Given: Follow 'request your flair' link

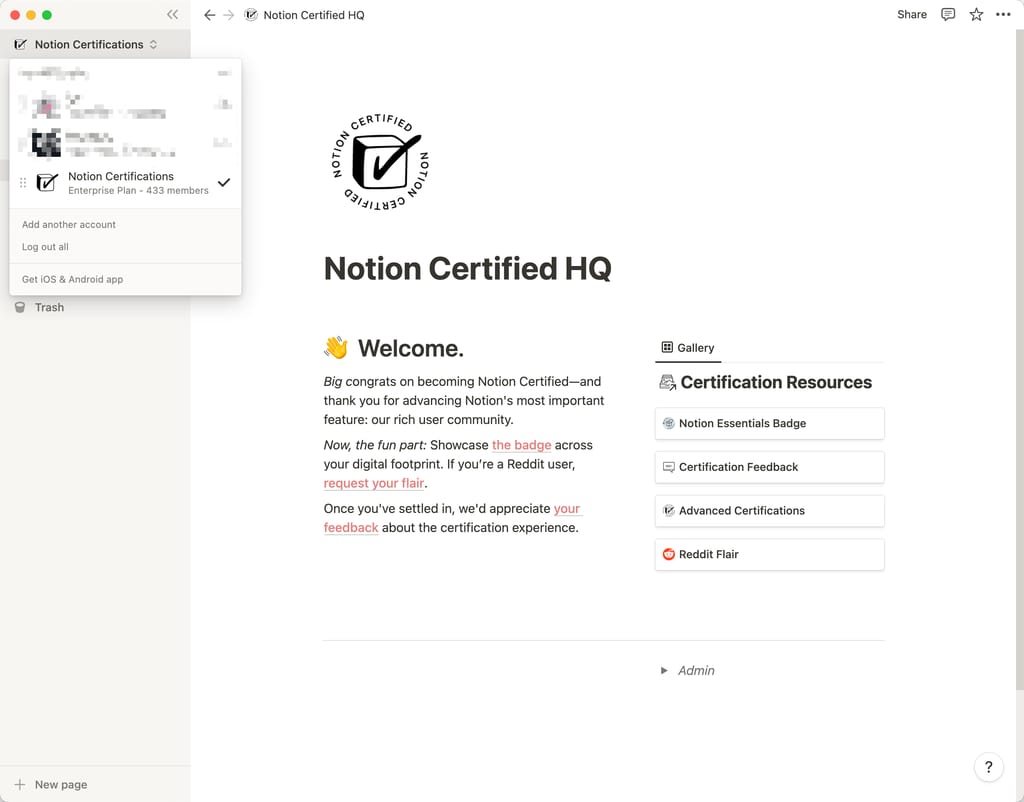Looking at the screenshot, I should point(374,483).
